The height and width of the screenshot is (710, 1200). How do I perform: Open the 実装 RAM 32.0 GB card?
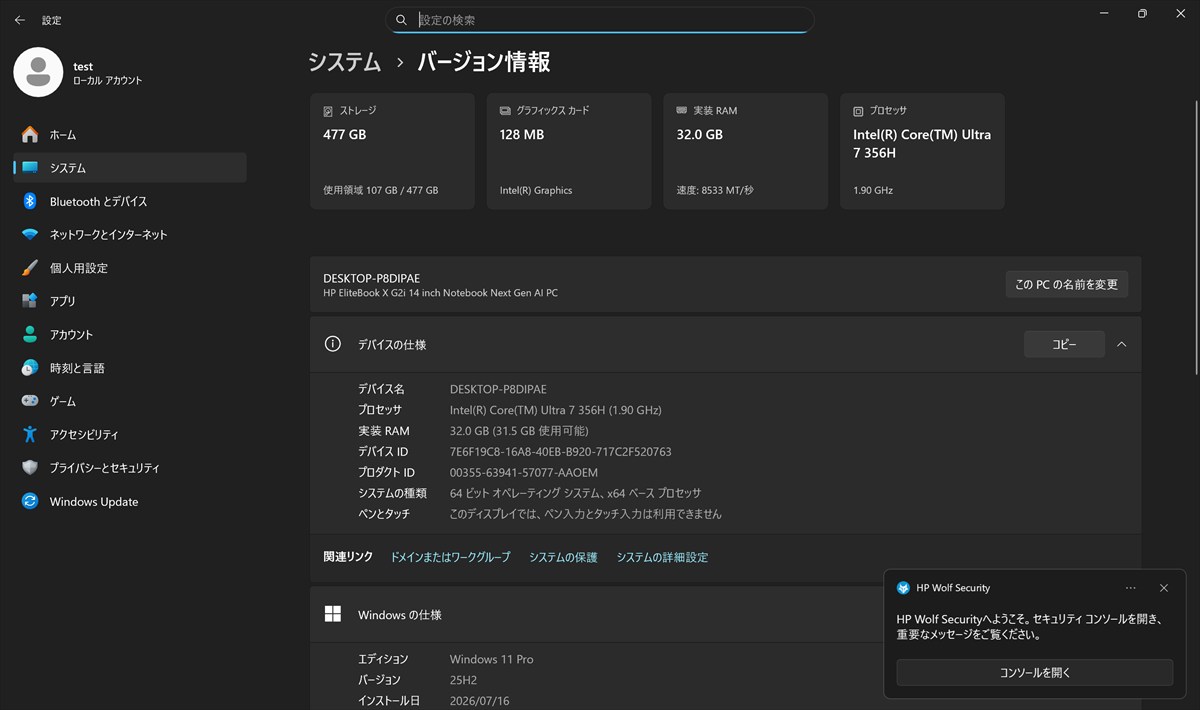point(746,151)
